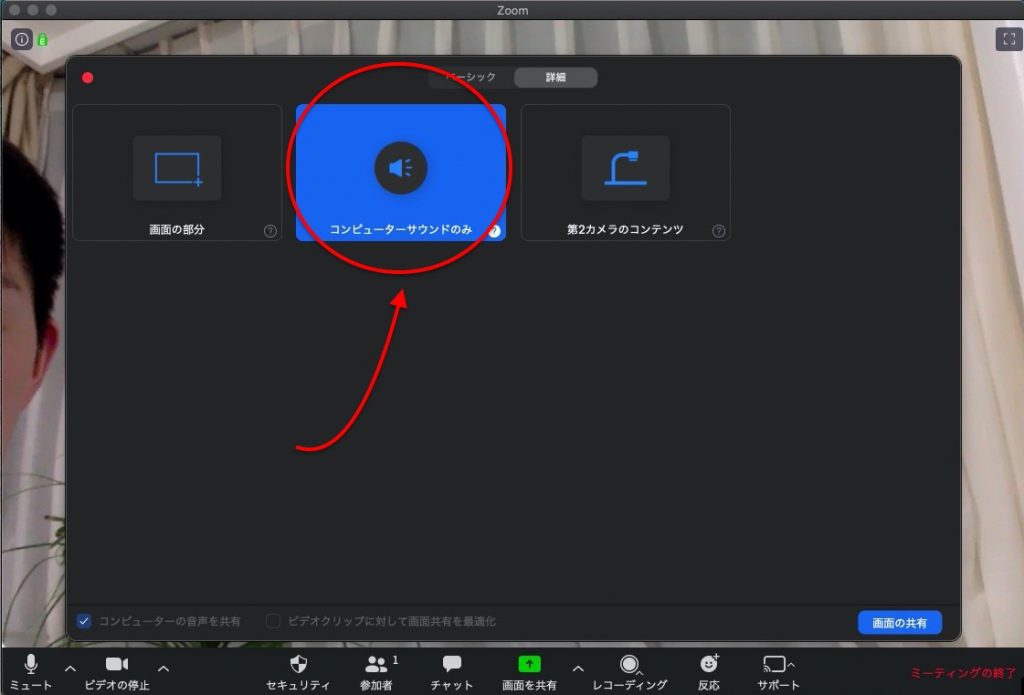This screenshot has width=1024, height=695.
Task: Expand video options arrow next to ビデオの停止
Action: [163, 668]
